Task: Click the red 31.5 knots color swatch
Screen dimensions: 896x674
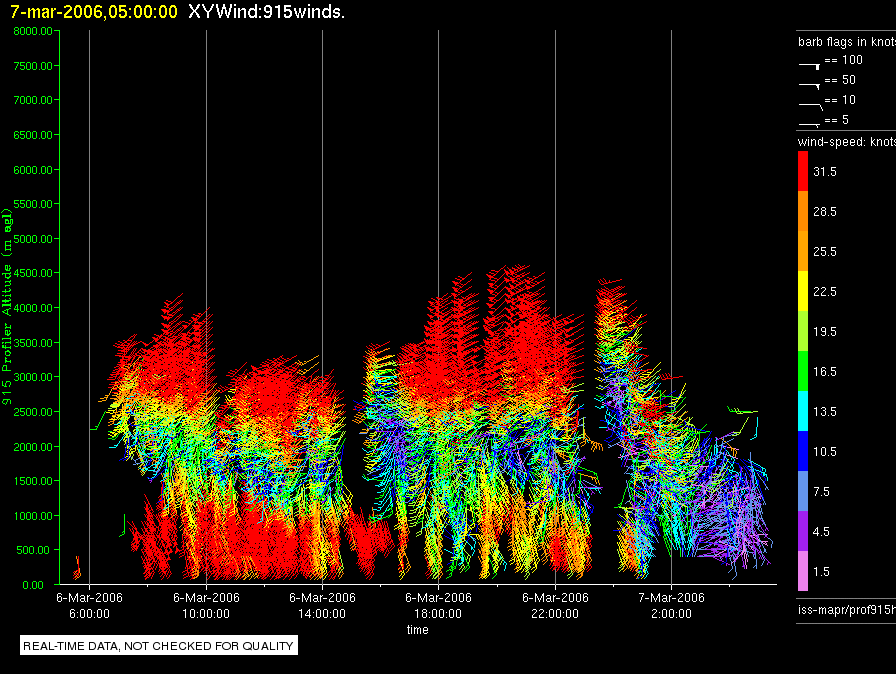Action: click(803, 171)
